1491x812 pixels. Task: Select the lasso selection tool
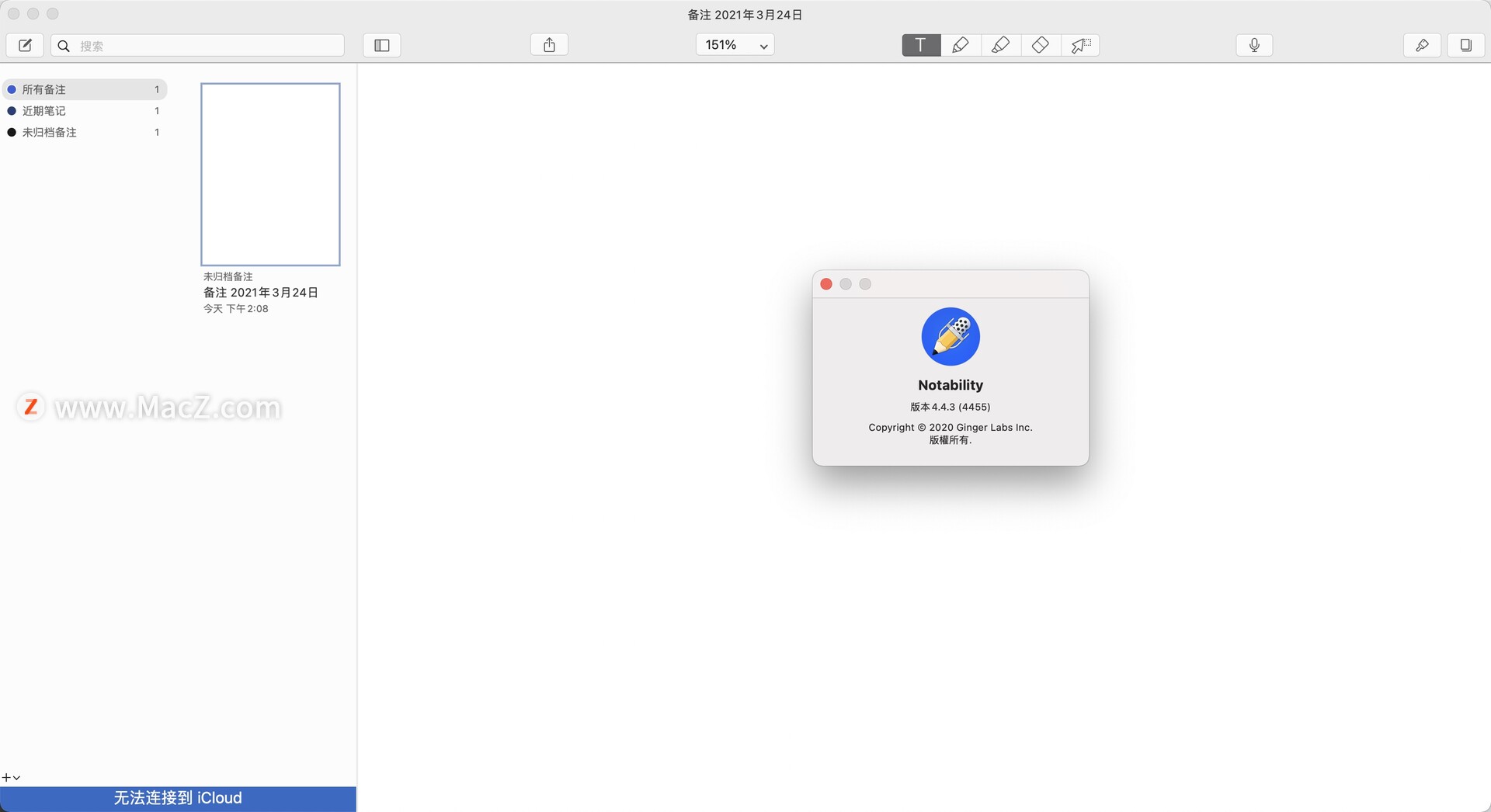pos(1080,45)
